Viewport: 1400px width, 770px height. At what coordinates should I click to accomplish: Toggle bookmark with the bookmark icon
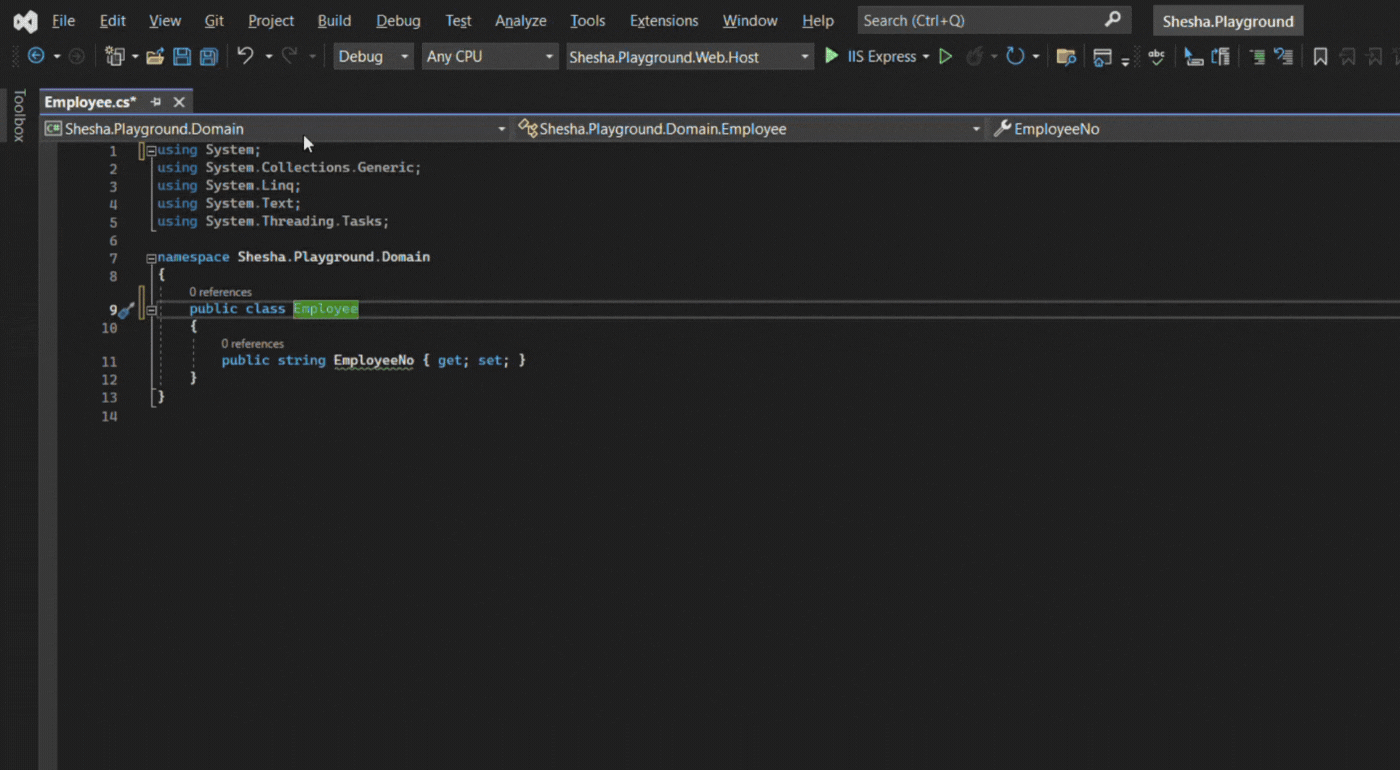(1320, 57)
